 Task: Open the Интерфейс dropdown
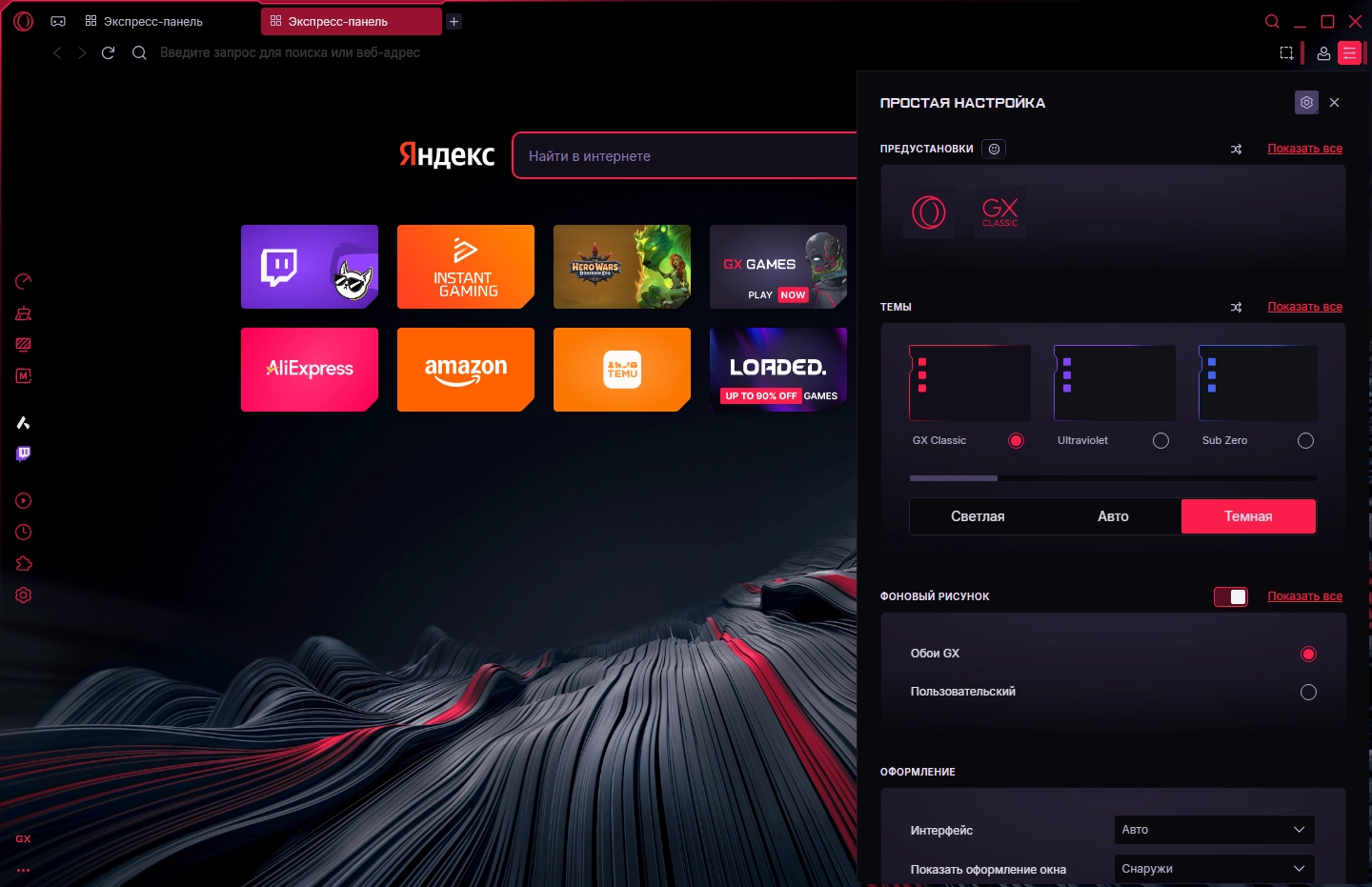[x=1214, y=830]
